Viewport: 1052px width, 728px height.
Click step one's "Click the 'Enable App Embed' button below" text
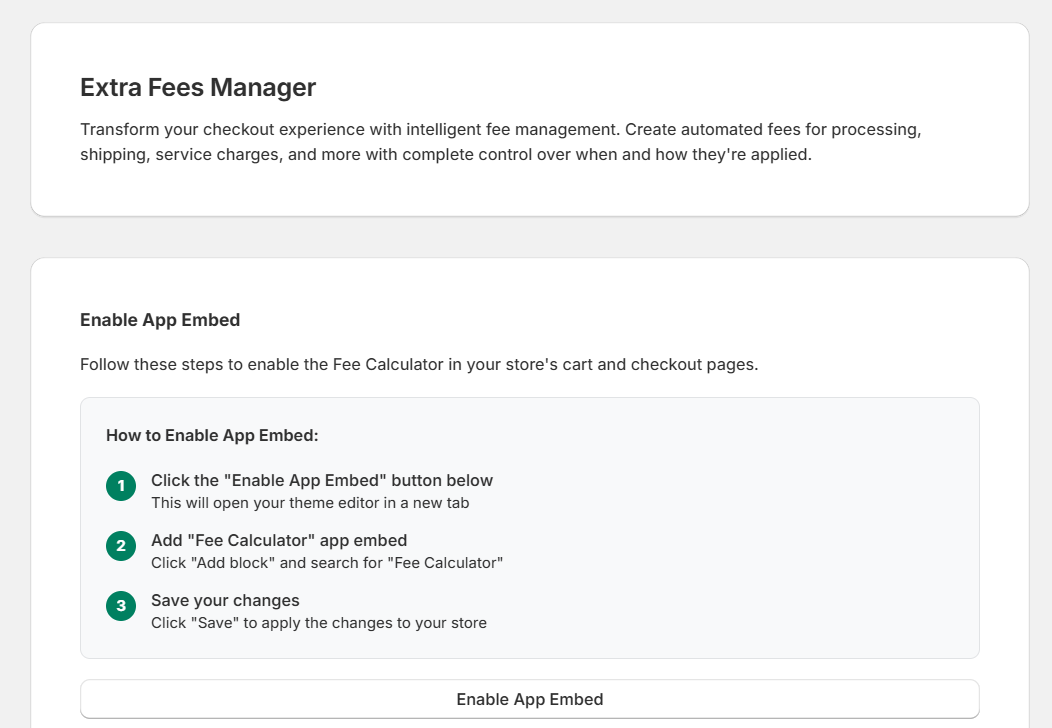321,480
